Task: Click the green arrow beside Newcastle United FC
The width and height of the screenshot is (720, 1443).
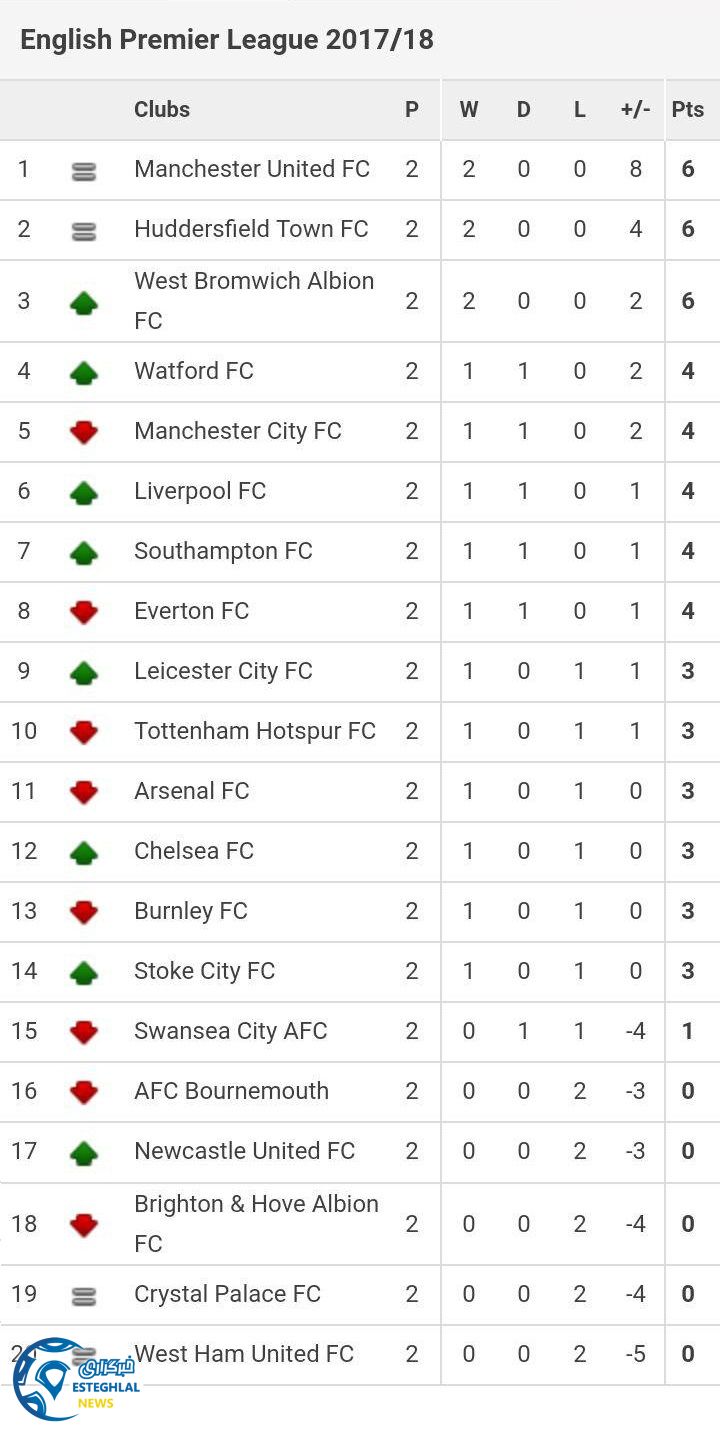Action: 84,1153
